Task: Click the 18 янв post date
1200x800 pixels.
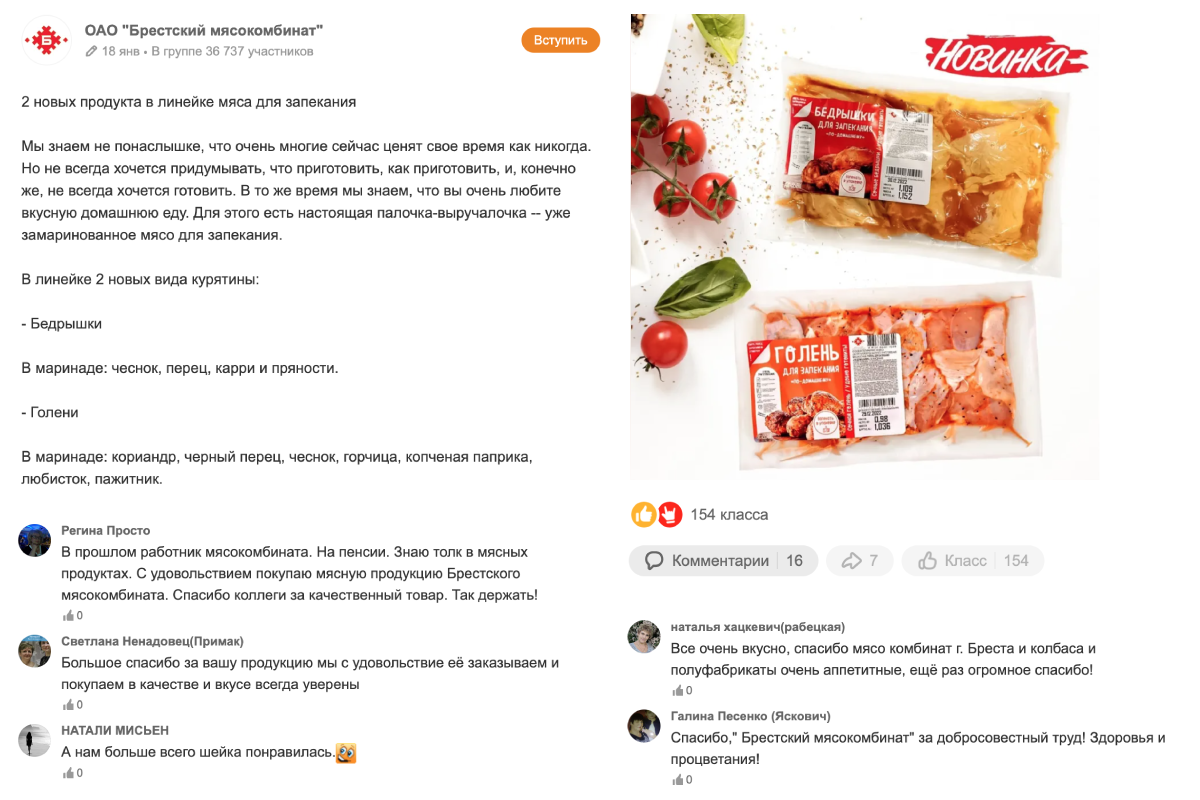Action: coord(120,51)
